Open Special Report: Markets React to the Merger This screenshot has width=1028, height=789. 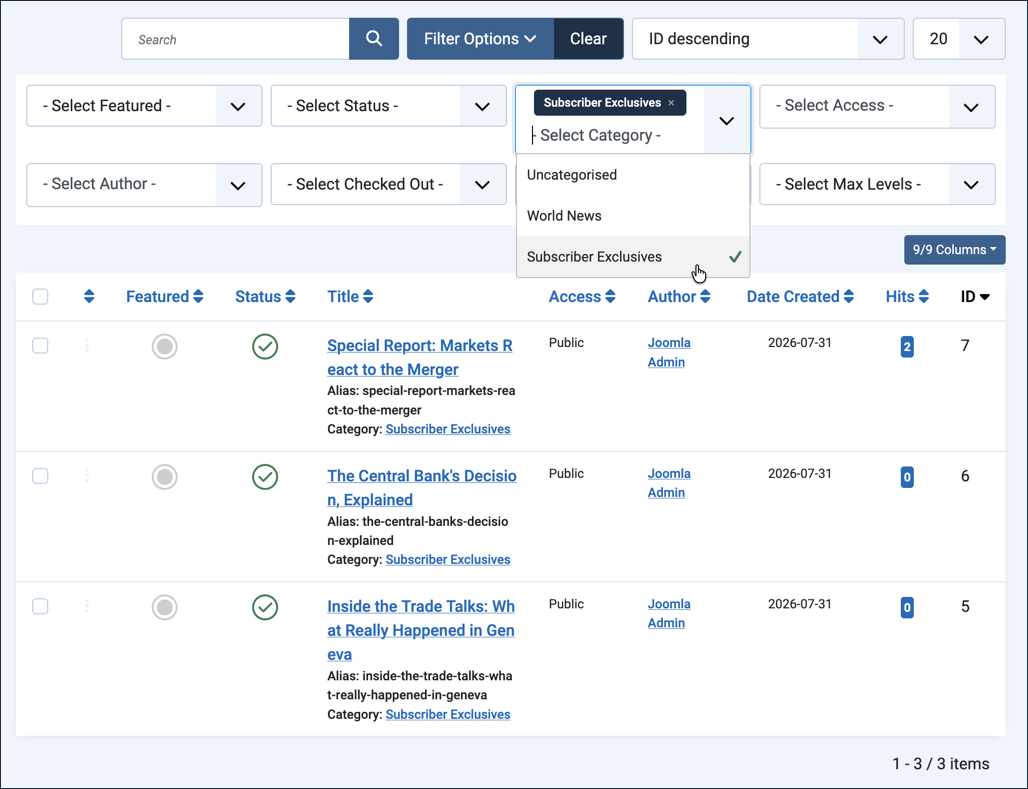(420, 357)
